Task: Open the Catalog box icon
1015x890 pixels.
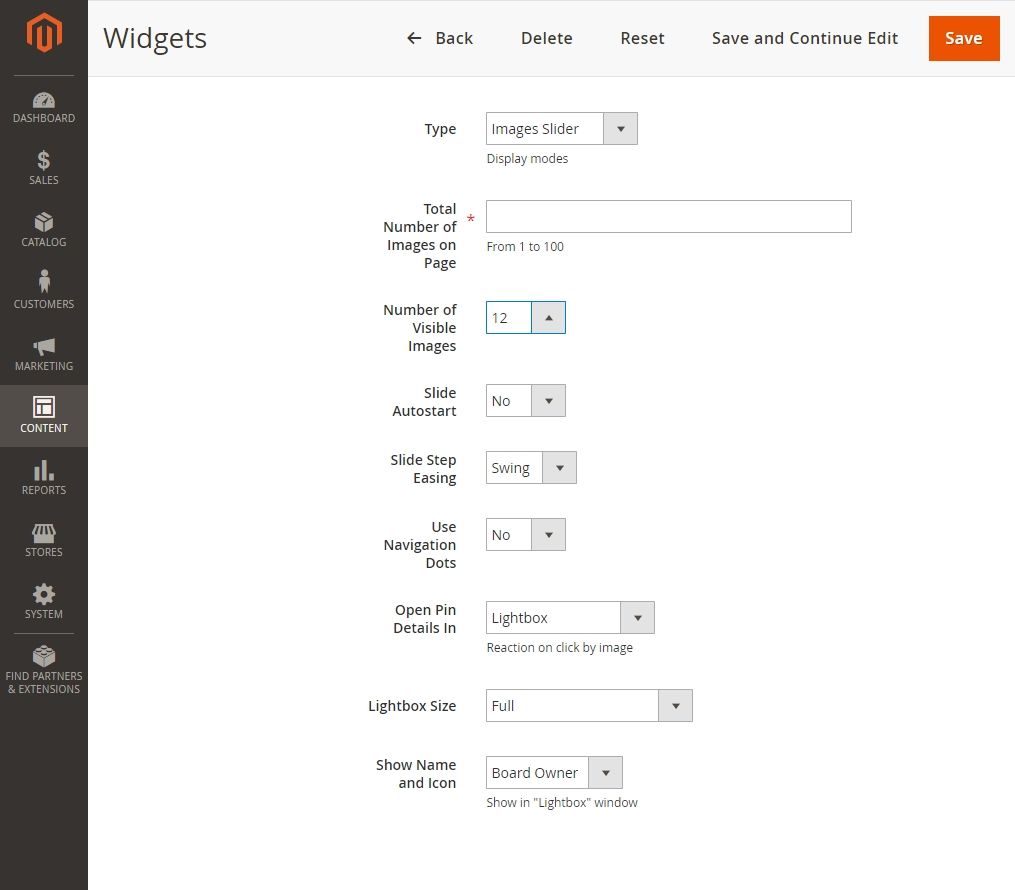Action: coord(44,222)
